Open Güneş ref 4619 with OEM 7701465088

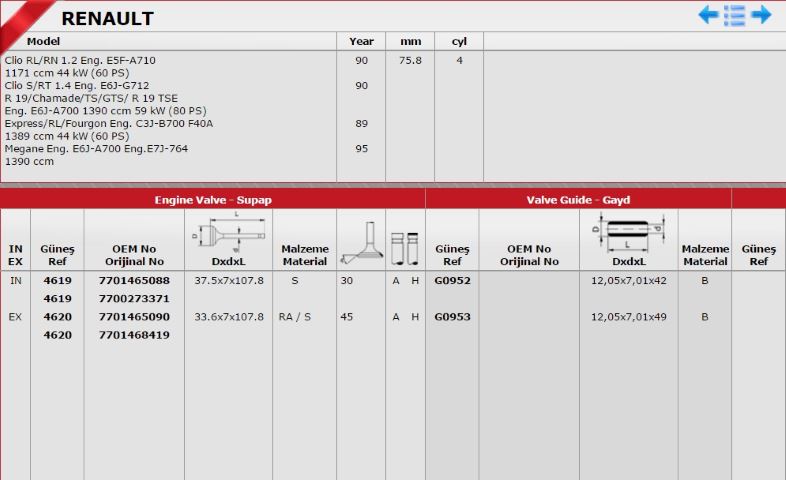coord(58,281)
